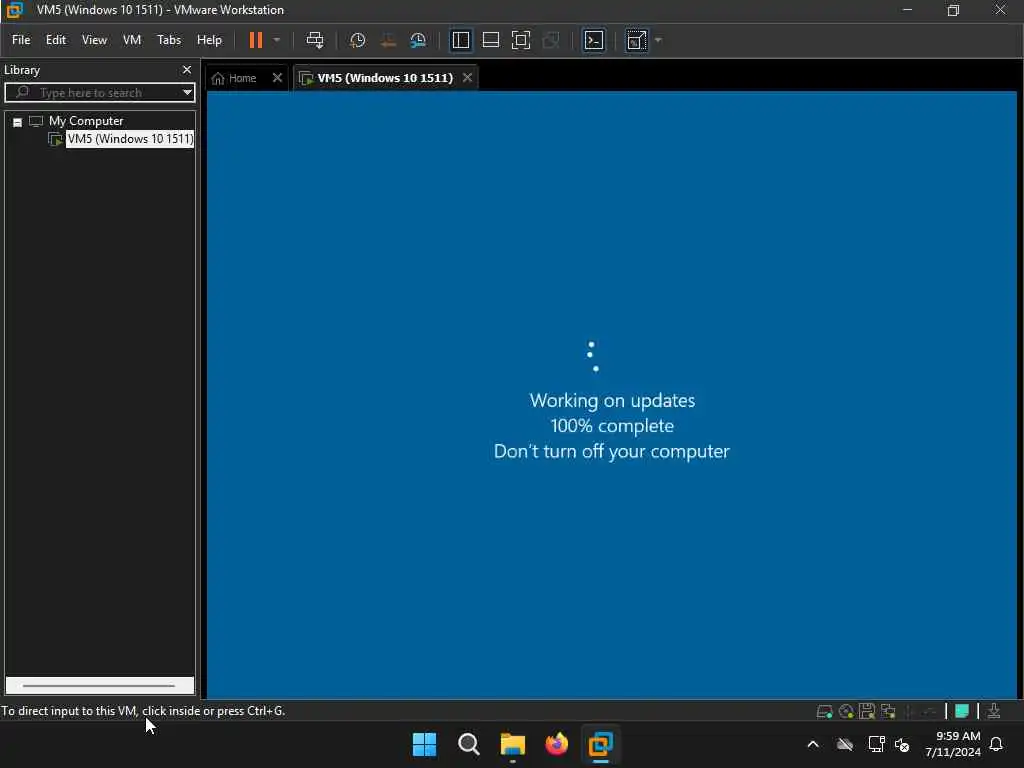Select VM5 (Windows 10 1511) in the library tree
The image size is (1024, 768).
pyautogui.click(x=130, y=138)
